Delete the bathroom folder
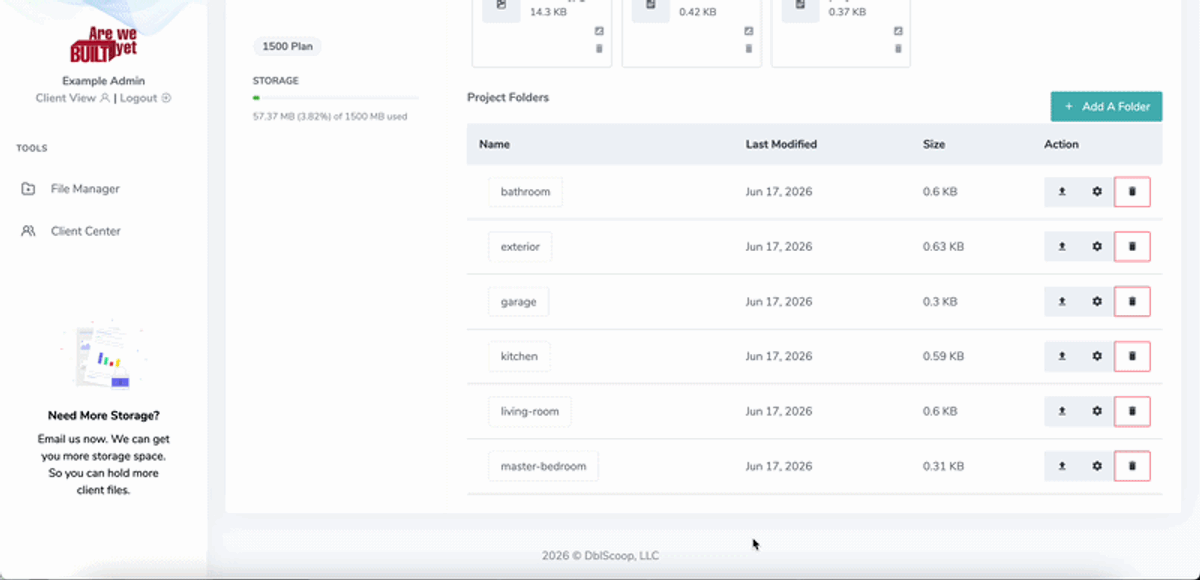Screen dimensions: 1200x580 [x=1132, y=192]
